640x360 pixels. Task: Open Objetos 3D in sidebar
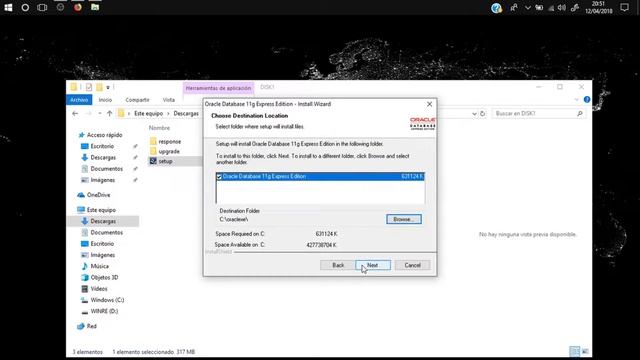tap(104, 278)
